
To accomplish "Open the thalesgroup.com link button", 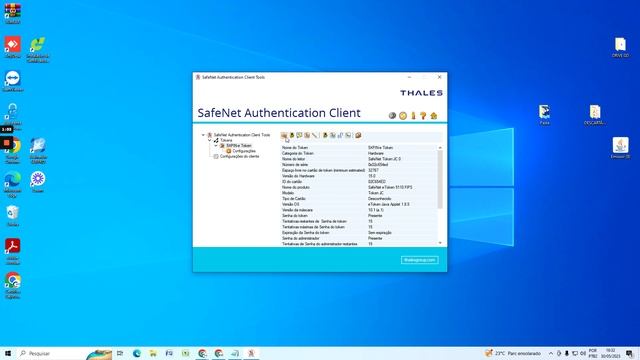I will pyautogui.click(x=420, y=260).
